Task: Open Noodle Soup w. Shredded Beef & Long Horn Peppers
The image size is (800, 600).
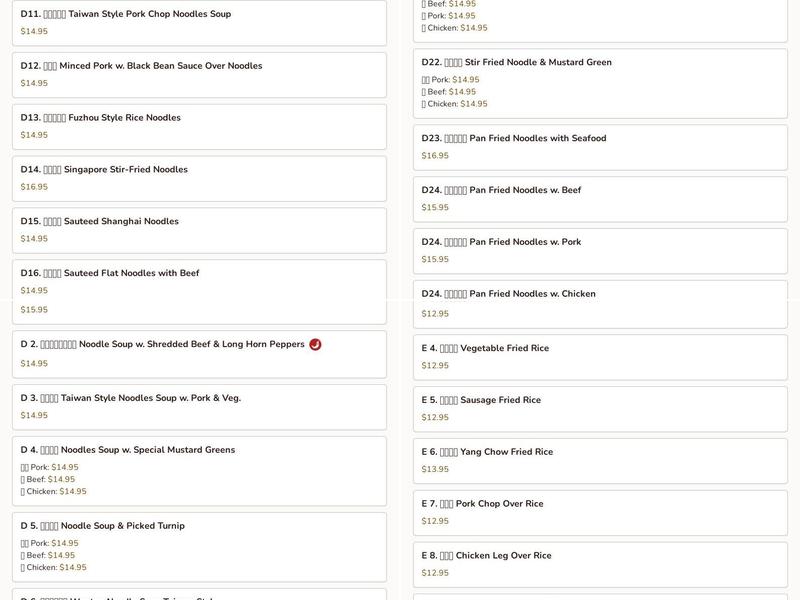Action: [x=190, y=345]
